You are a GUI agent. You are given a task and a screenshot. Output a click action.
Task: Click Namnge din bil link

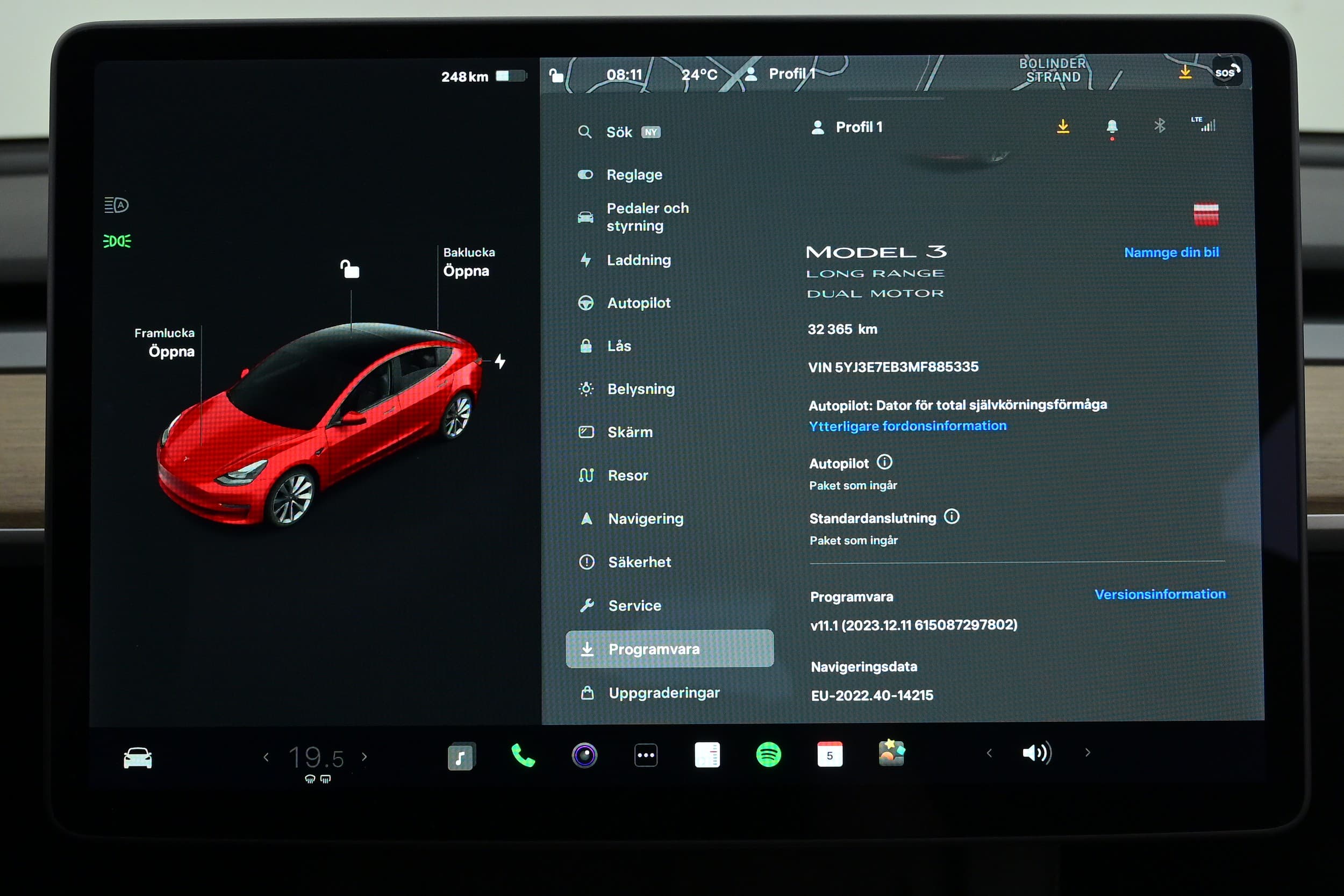tap(1171, 252)
